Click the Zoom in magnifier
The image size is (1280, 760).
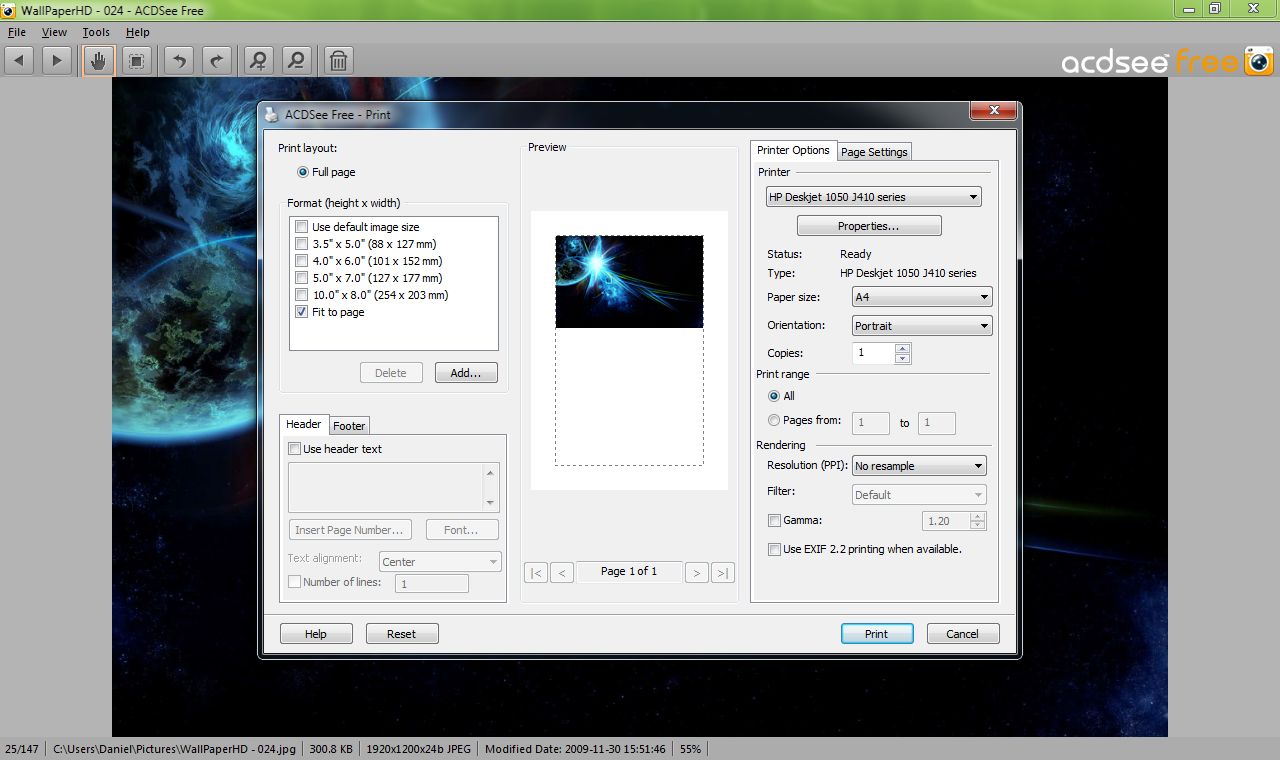pos(259,61)
